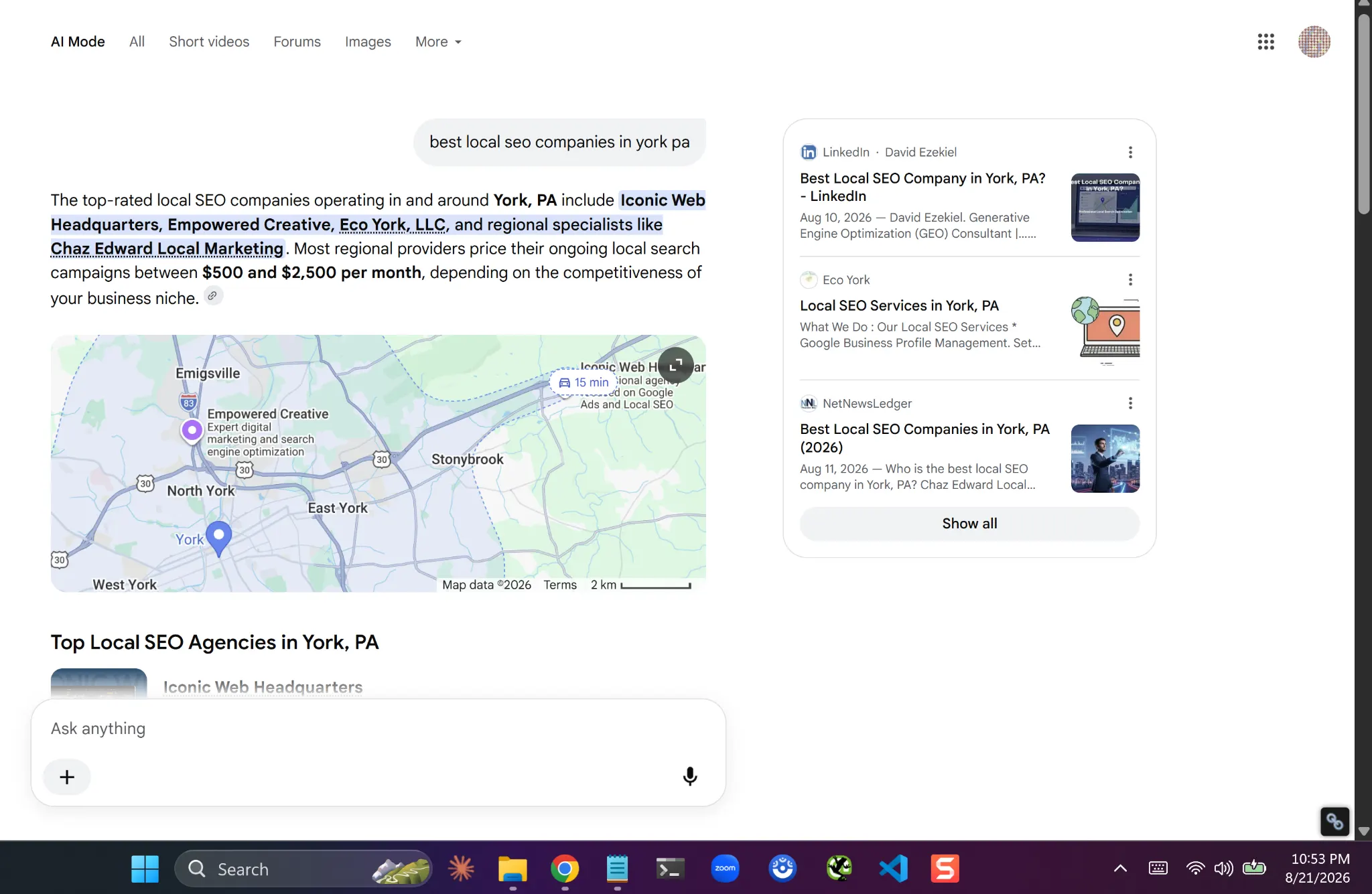The height and width of the screenshot is (894, 1372).
Task: Open Best Local SEO Company LinkedIn result
Action: [922, 187]
